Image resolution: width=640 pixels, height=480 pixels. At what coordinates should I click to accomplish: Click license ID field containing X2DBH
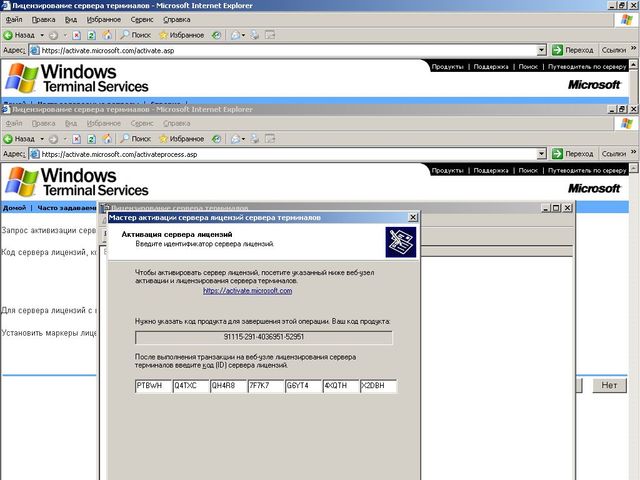pos(378,386)
